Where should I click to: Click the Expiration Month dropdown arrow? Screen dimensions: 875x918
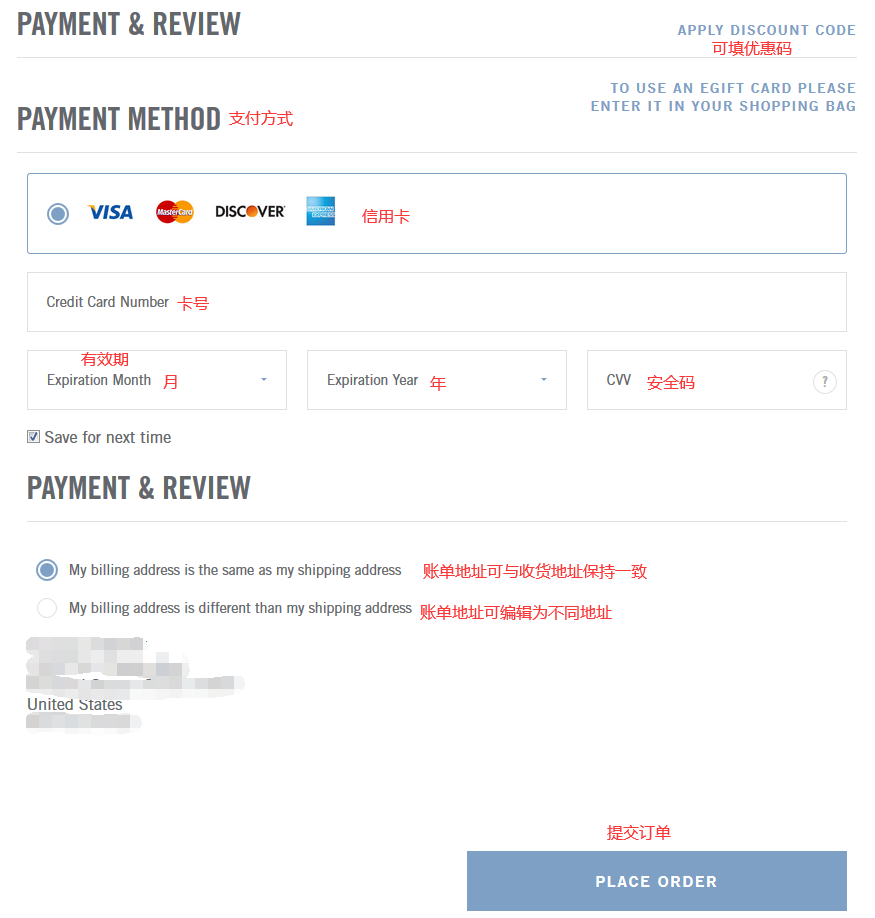(264, 380)
